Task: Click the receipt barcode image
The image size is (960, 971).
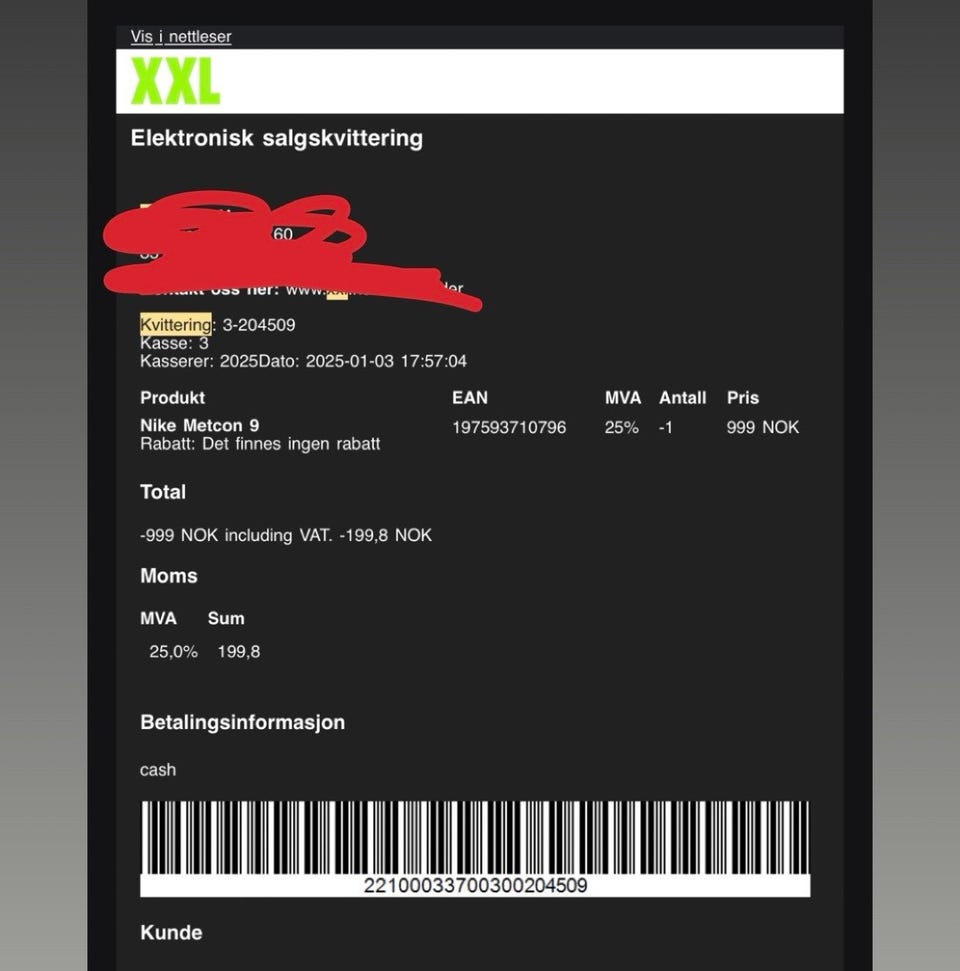Action: [475, 848]
